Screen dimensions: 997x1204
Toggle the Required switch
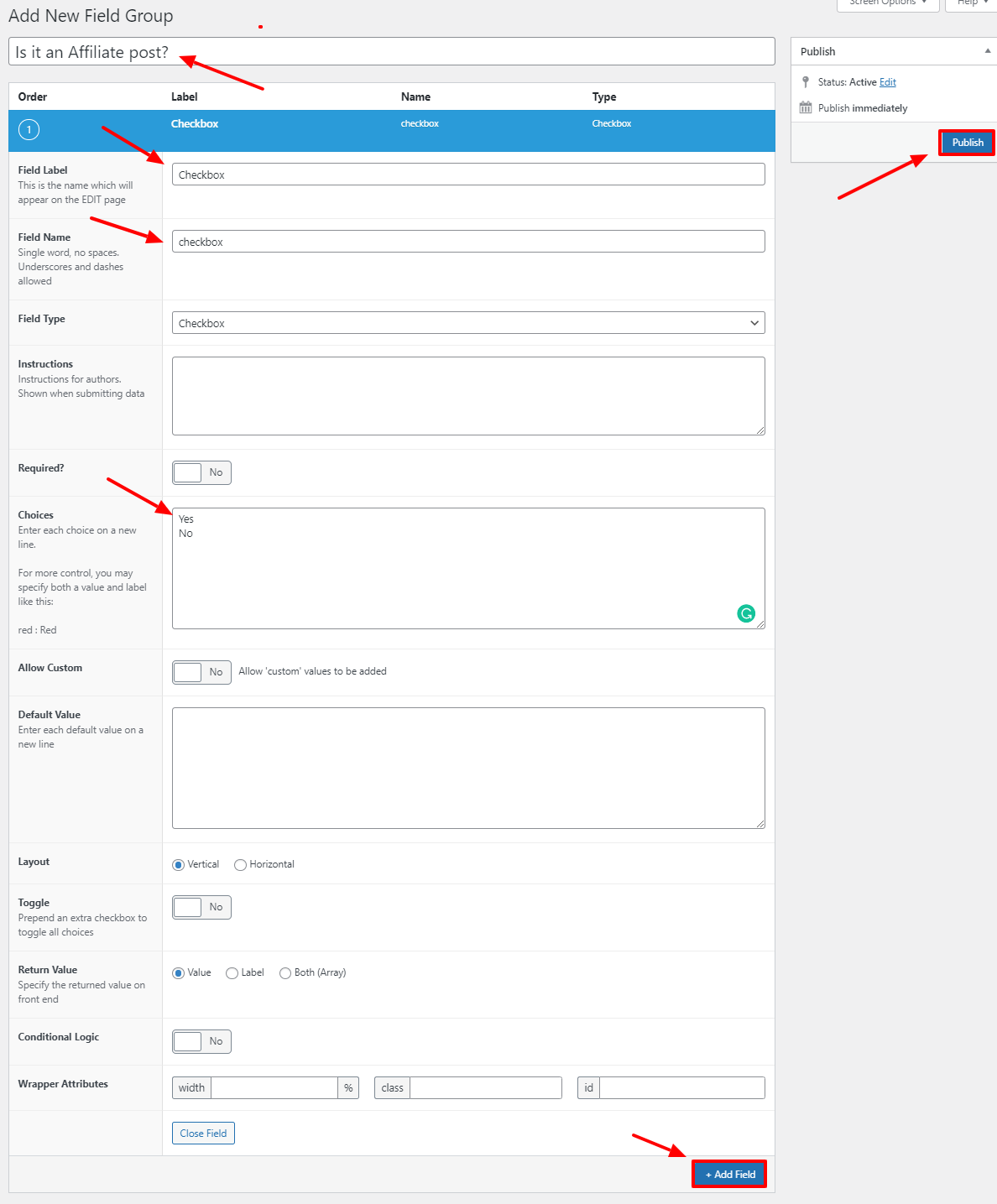point(201,472)
